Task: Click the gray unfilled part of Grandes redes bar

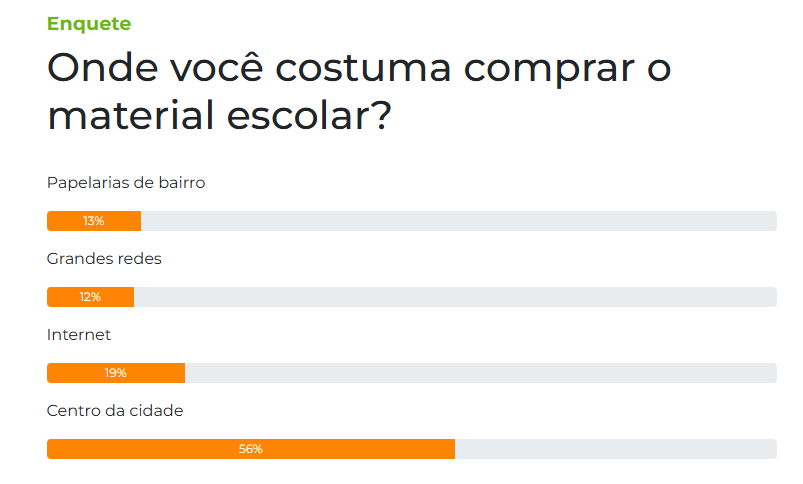Action: pos(455,297)
